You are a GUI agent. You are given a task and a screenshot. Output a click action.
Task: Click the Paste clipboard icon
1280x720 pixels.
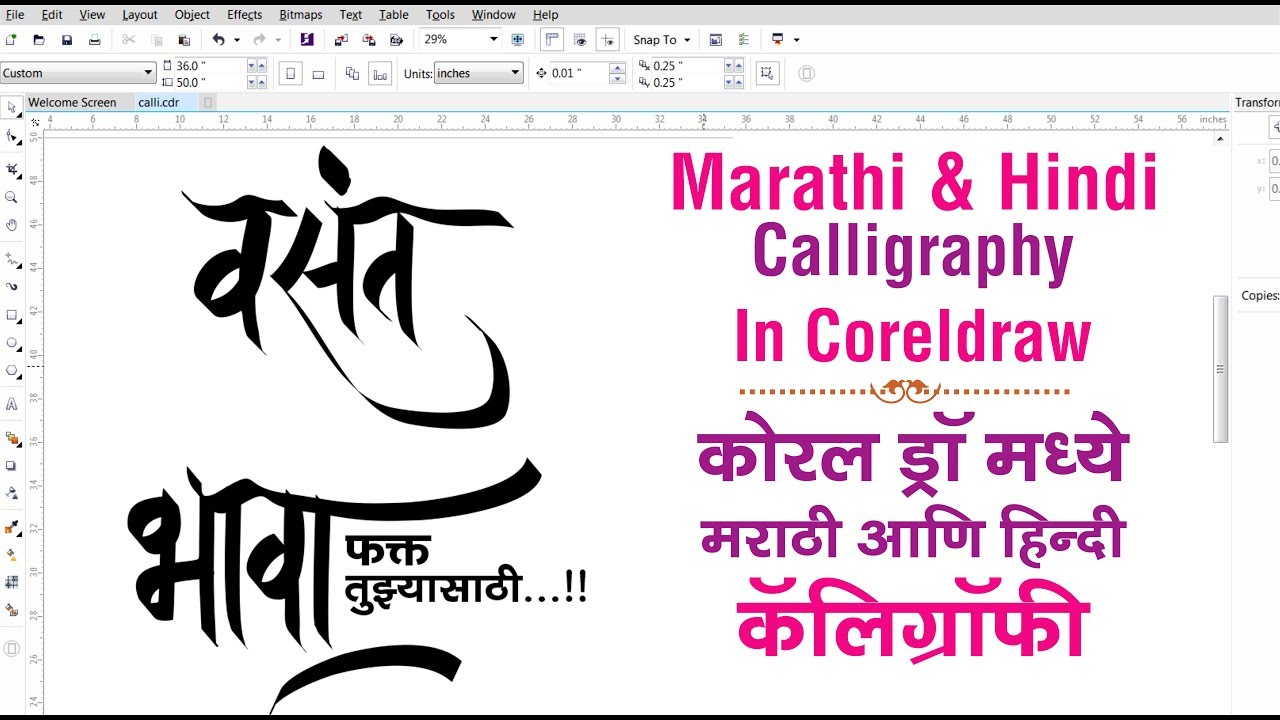184,40
